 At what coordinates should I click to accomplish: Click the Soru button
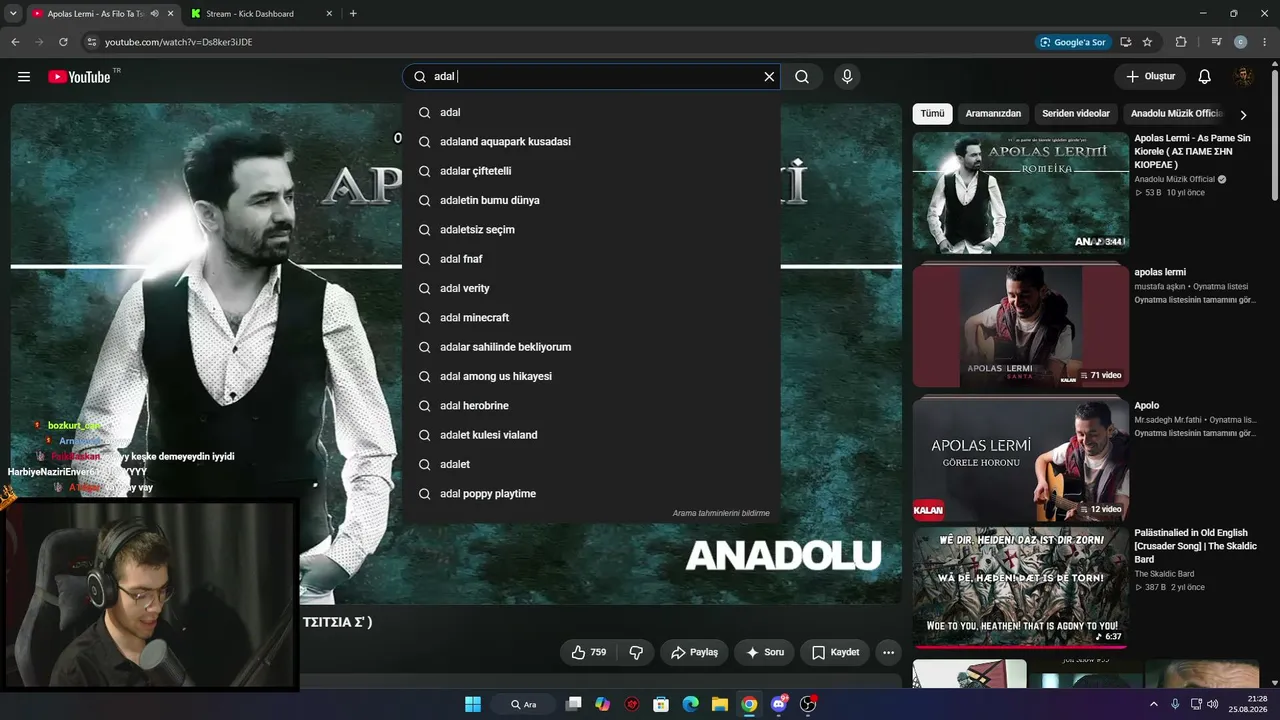765,652
